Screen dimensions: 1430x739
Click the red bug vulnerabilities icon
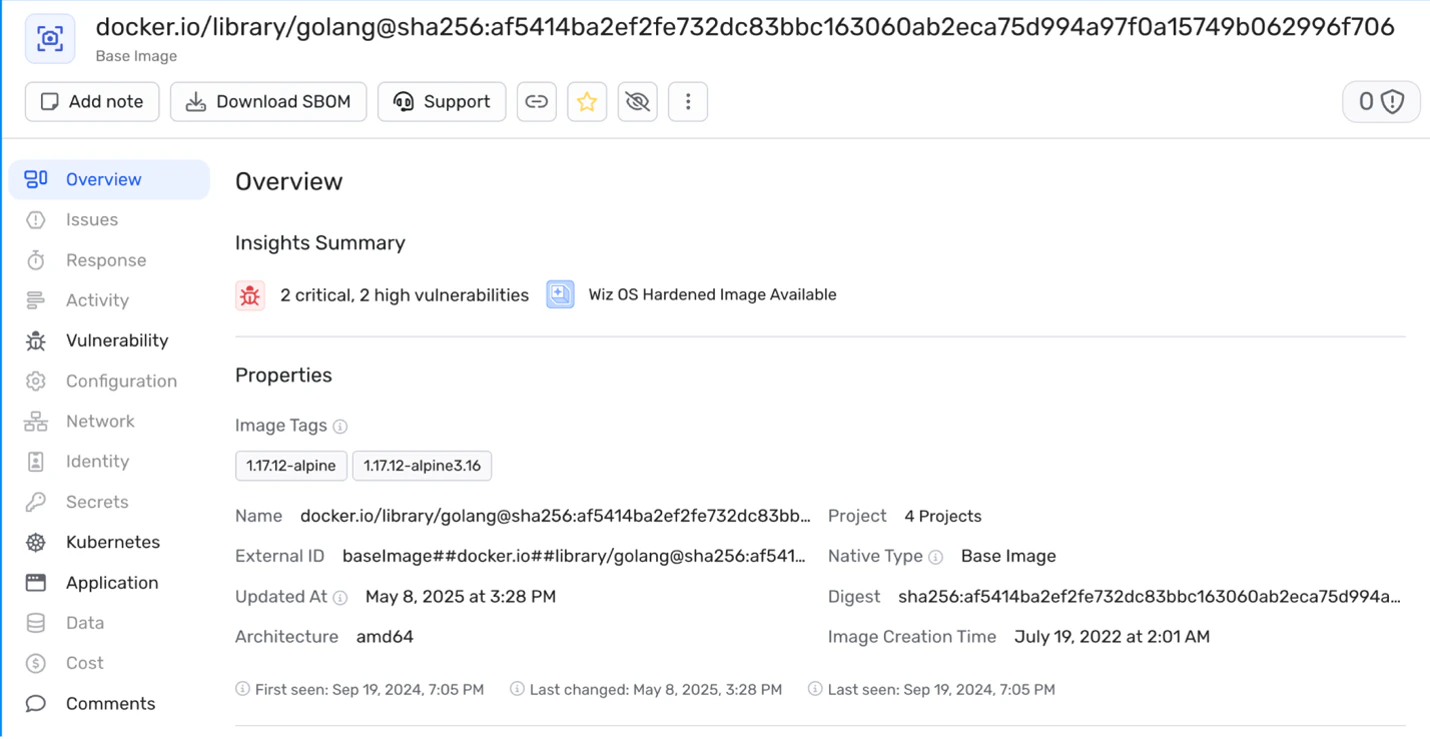point(250,295)
